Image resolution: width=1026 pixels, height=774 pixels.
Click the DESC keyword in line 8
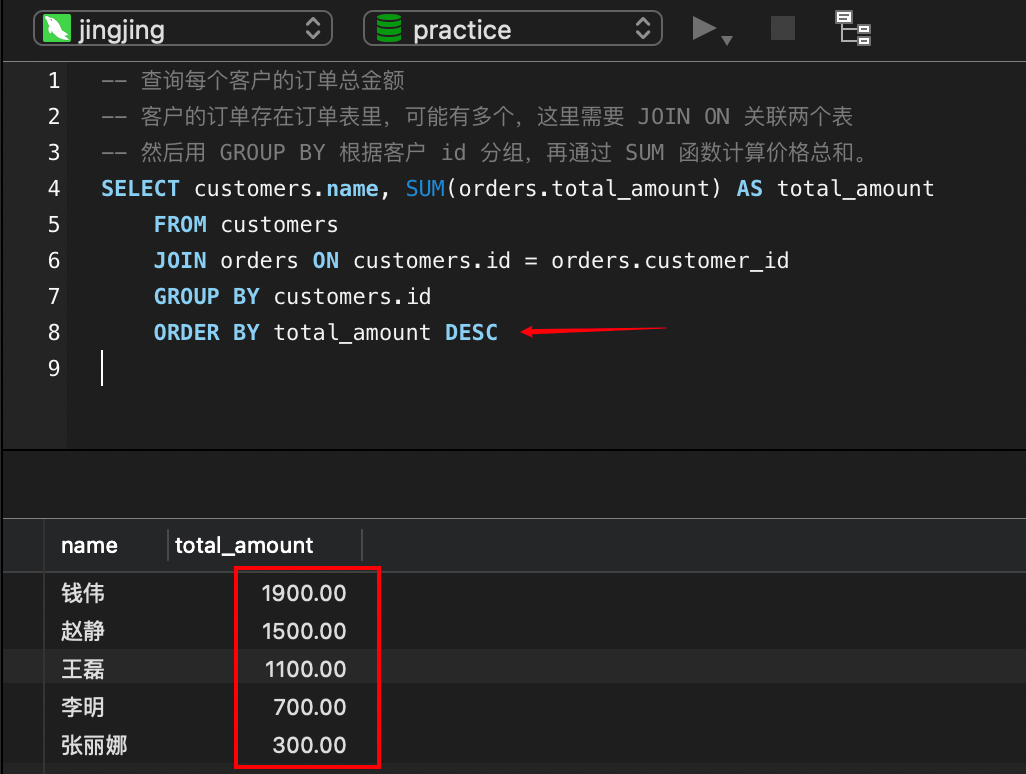pyautogui.click(x=471, y=332)
